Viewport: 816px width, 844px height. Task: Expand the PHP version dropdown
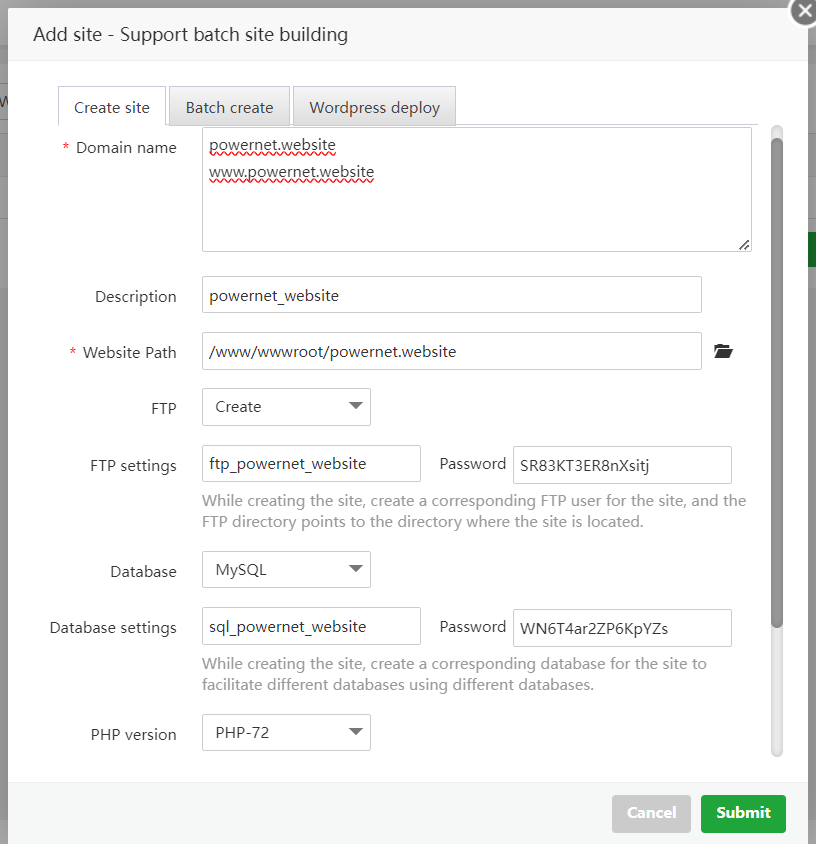(x=286, y=732)
